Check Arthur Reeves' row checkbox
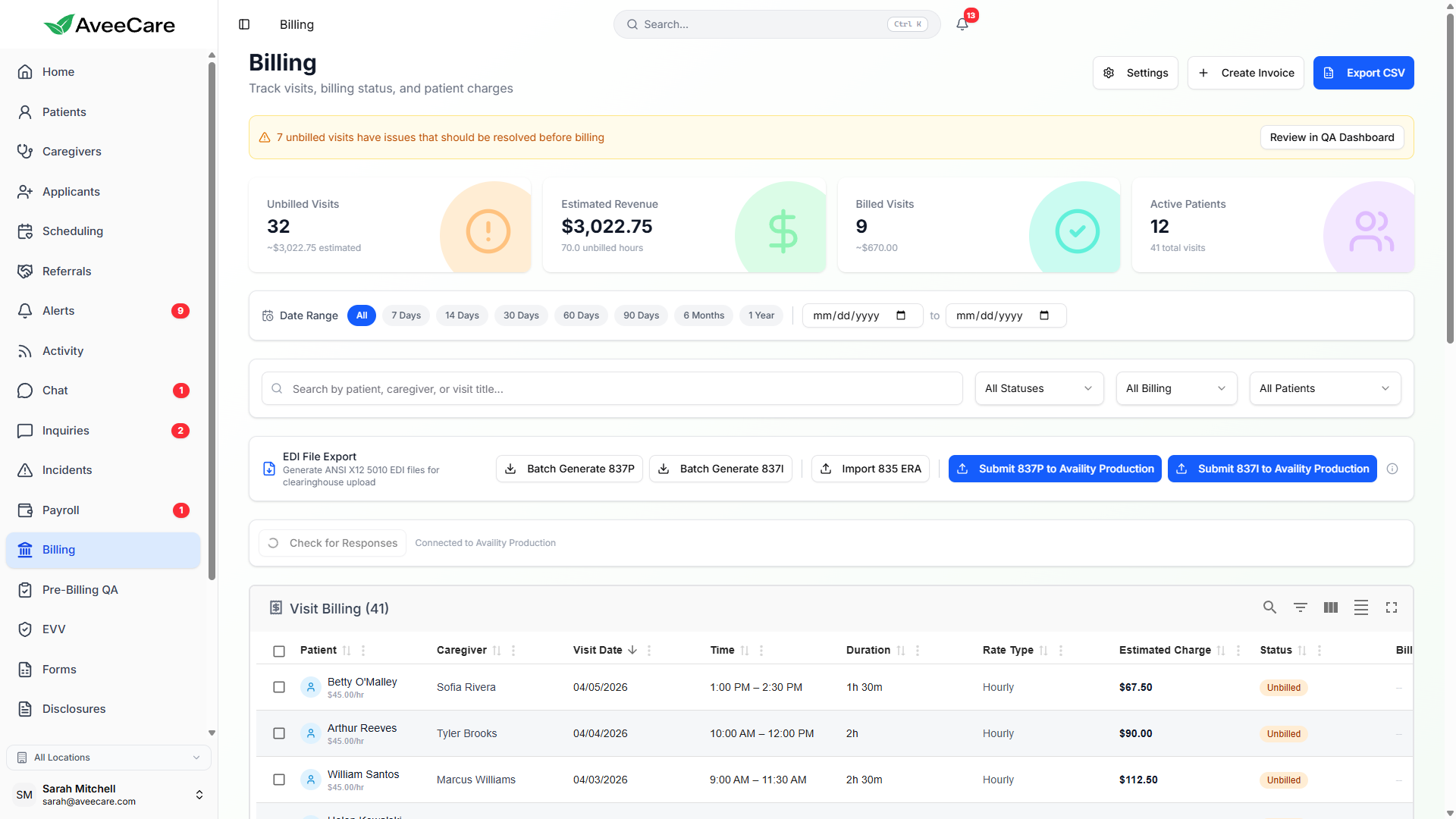 click(278, 733)
